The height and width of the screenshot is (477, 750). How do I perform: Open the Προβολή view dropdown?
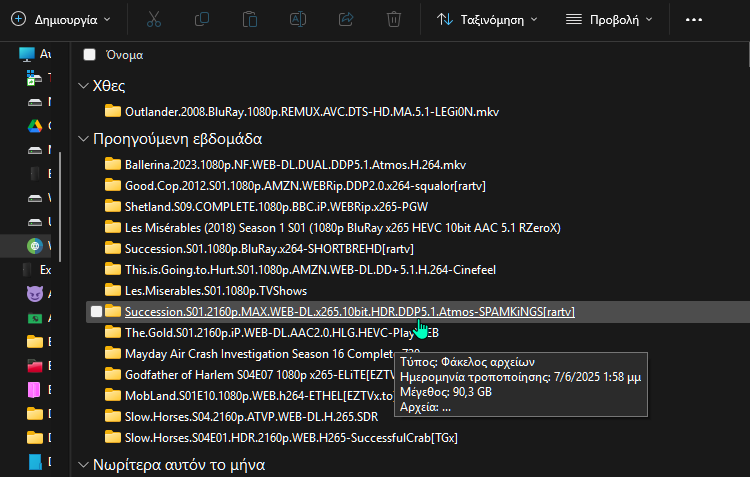(609, 20)
